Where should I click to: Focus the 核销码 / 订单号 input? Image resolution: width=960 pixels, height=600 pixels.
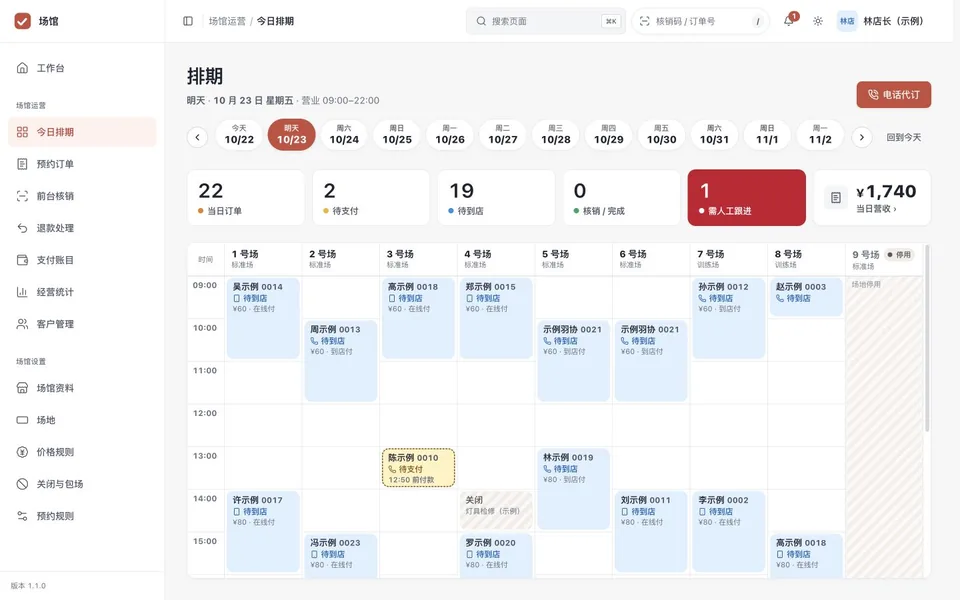tap(700, 21)
